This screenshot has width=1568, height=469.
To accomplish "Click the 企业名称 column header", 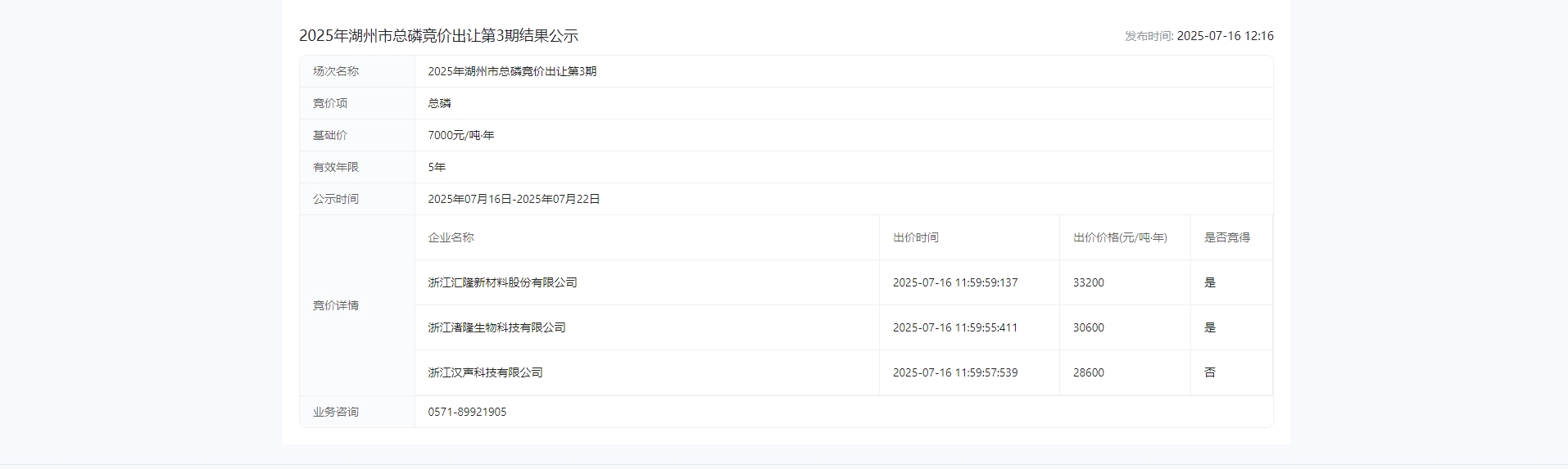I will coord(451,237).
